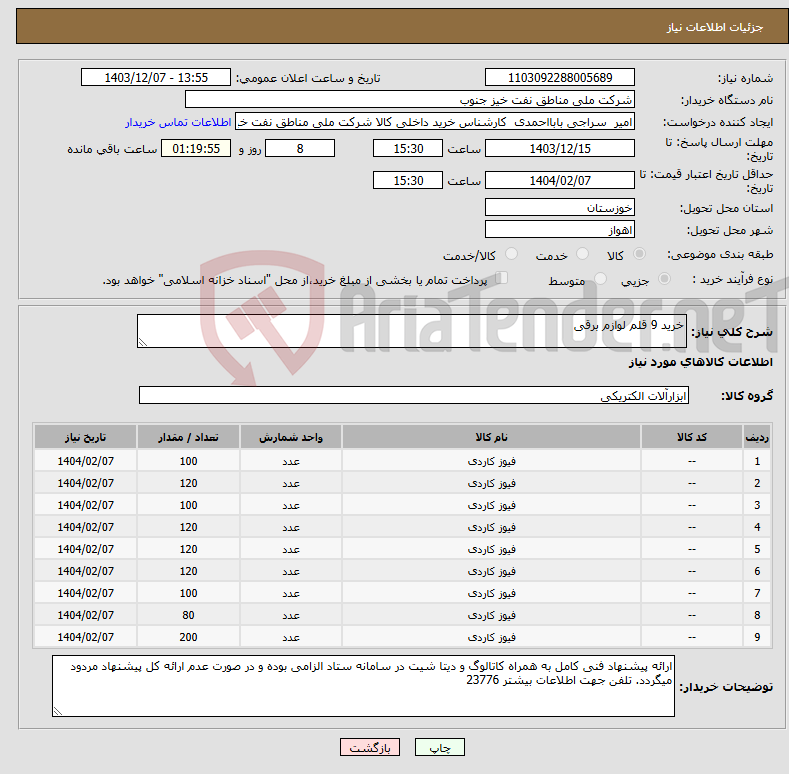Click the کد کالا column header

click(x=692, y=437)
